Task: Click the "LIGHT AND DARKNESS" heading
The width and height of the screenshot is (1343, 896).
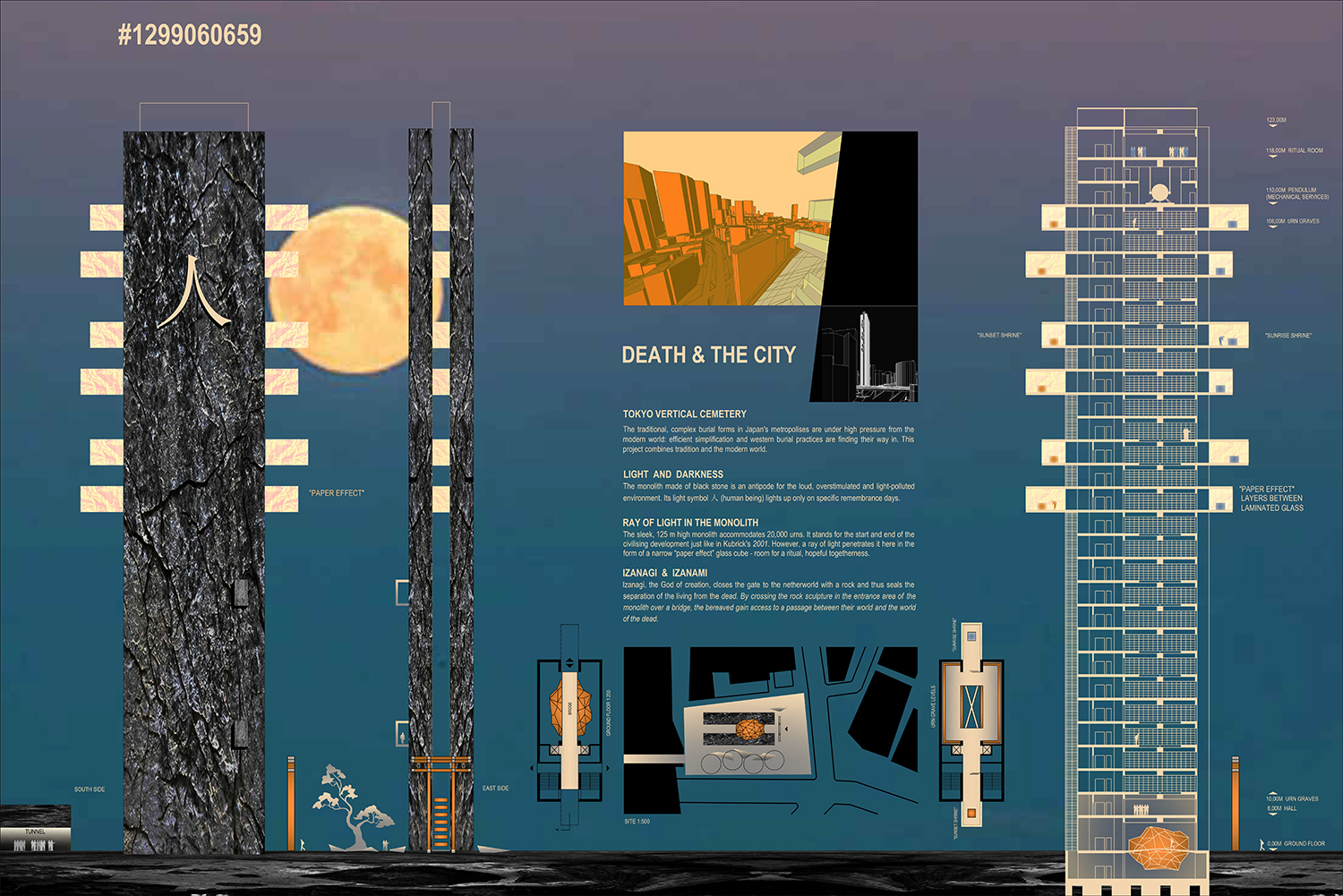Action: tap(672, 474)
